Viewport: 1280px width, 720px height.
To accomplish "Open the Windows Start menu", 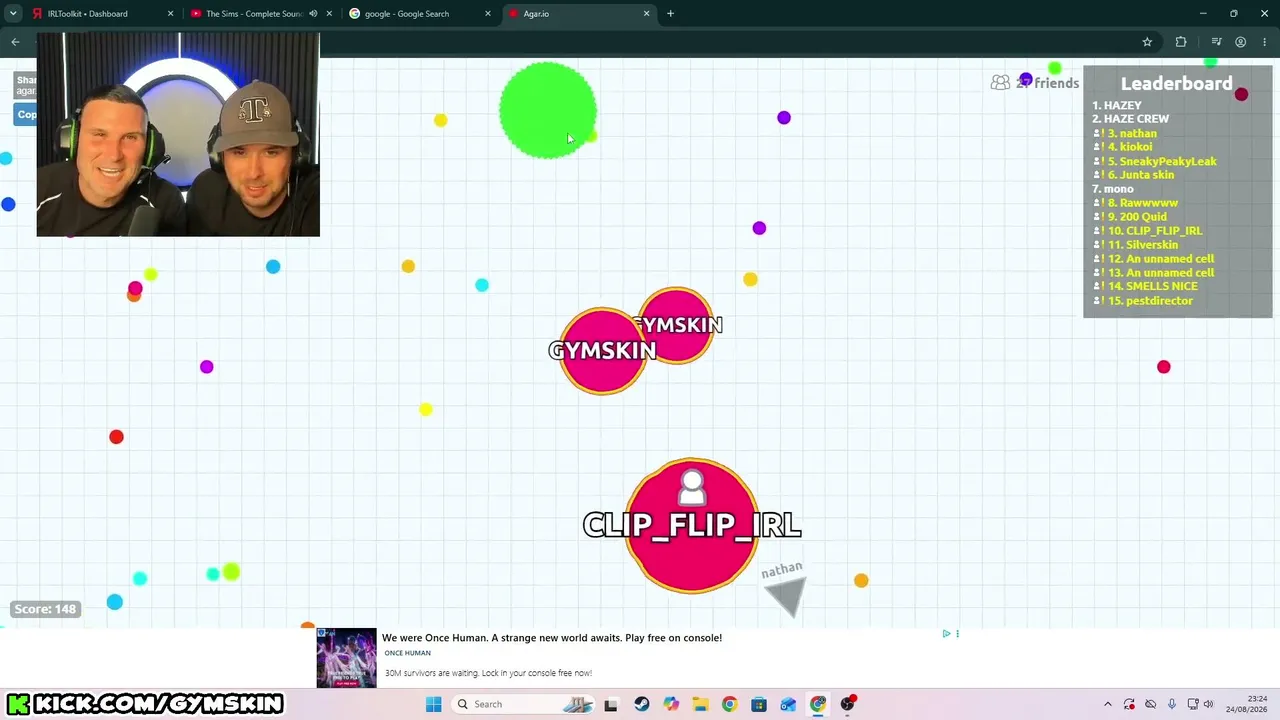I will pos(433,704).
